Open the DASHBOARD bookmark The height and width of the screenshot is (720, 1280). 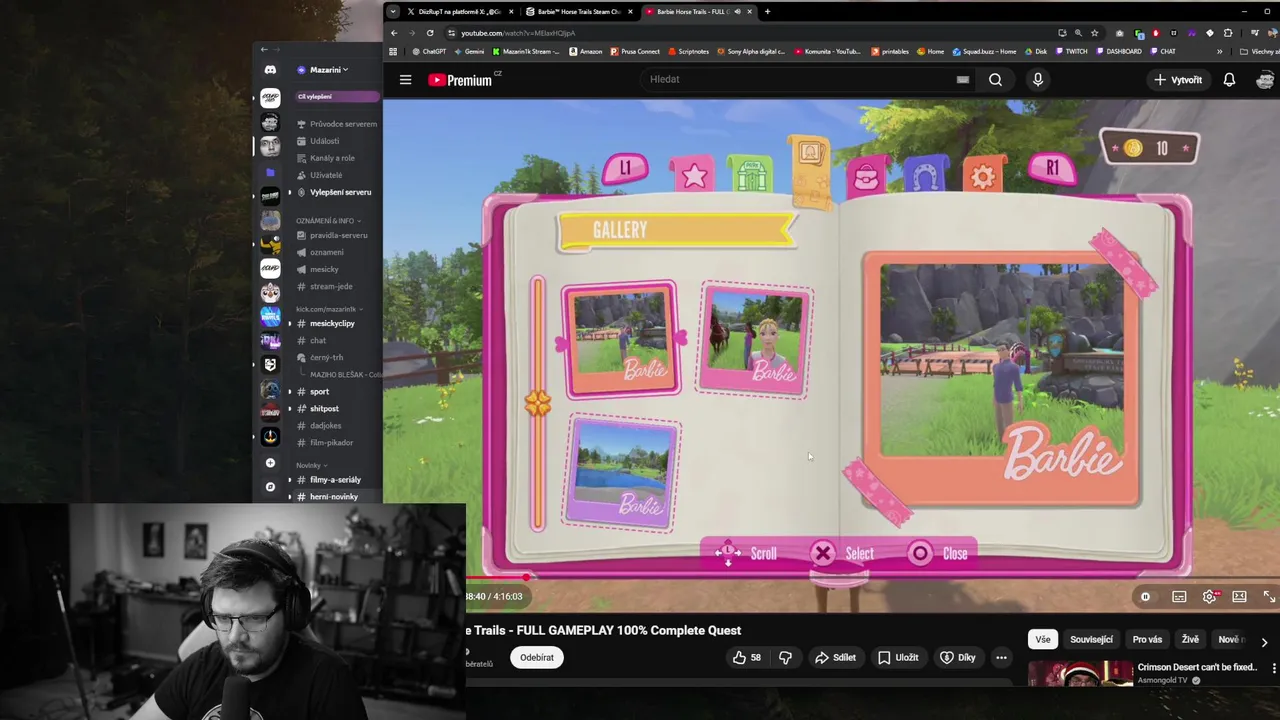(1118, 51)
